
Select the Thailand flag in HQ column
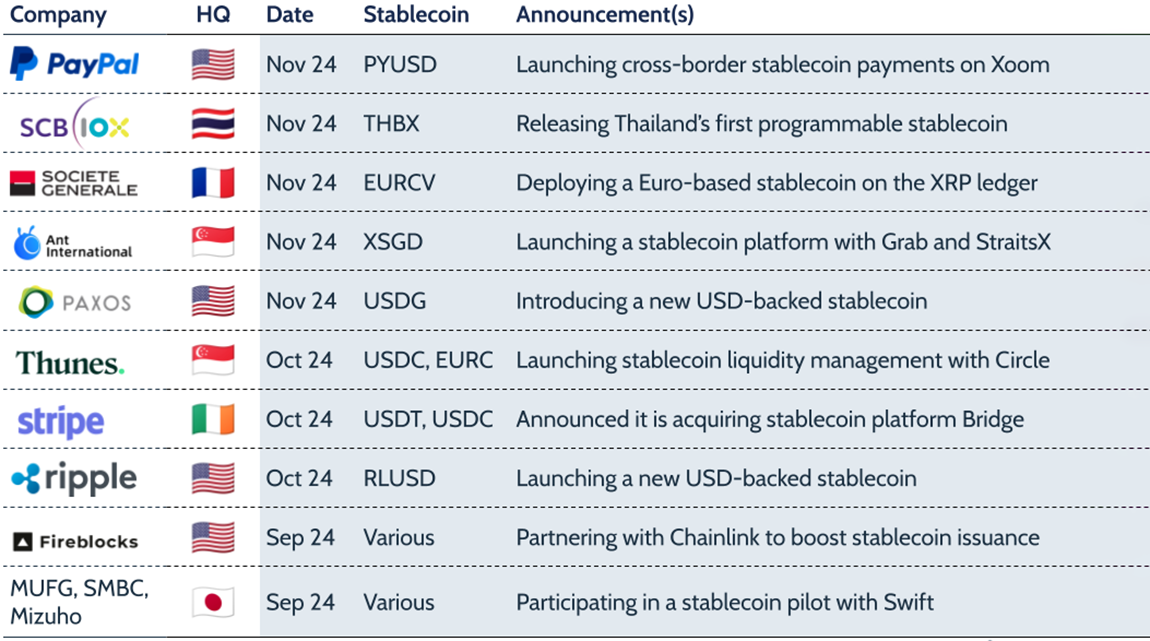pos(213,124)
